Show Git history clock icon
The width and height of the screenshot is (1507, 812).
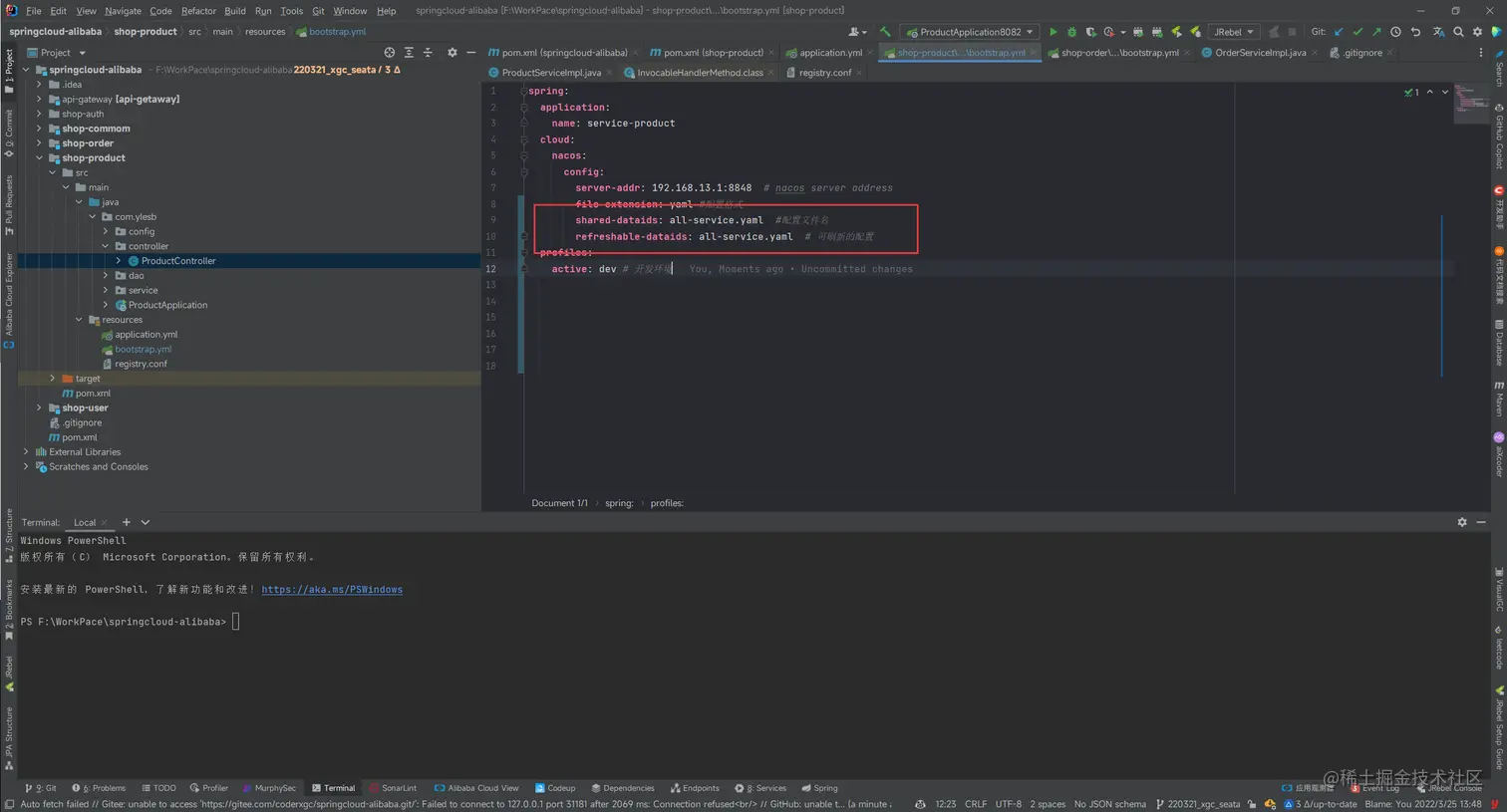pyautogui.click(x=1395, y=32)
